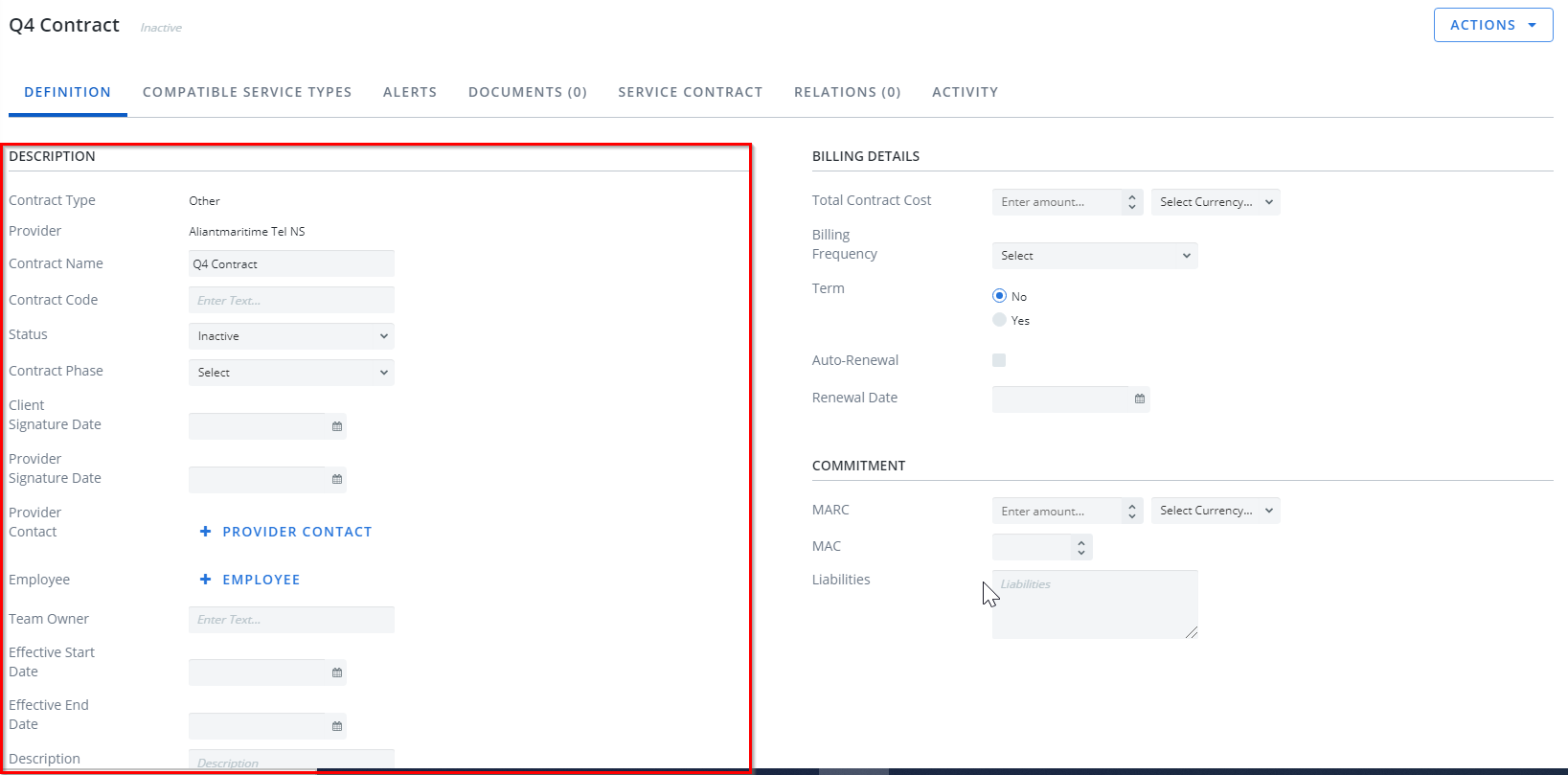The height and width of the screenshot is (775, 1568).
Task: Select the Term Yes radio button
Action: 999,320
